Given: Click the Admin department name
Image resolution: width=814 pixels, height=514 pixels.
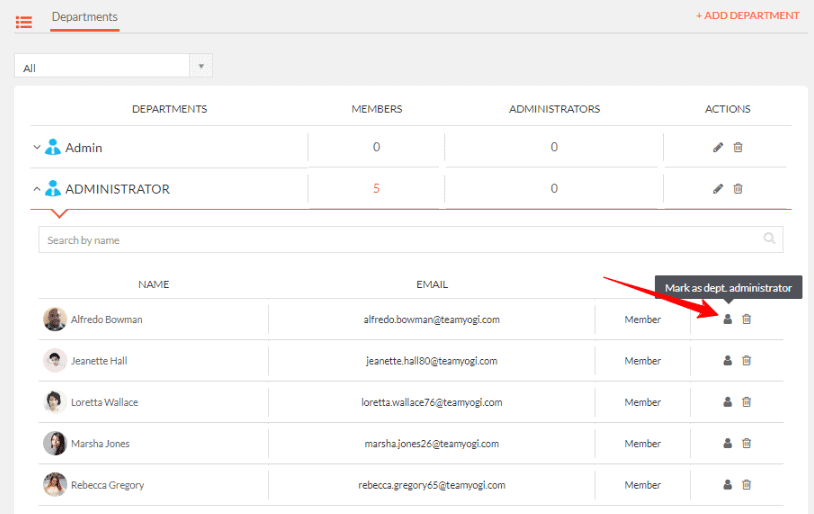Looking at the screenshot, I should click(x=84, y=148).
